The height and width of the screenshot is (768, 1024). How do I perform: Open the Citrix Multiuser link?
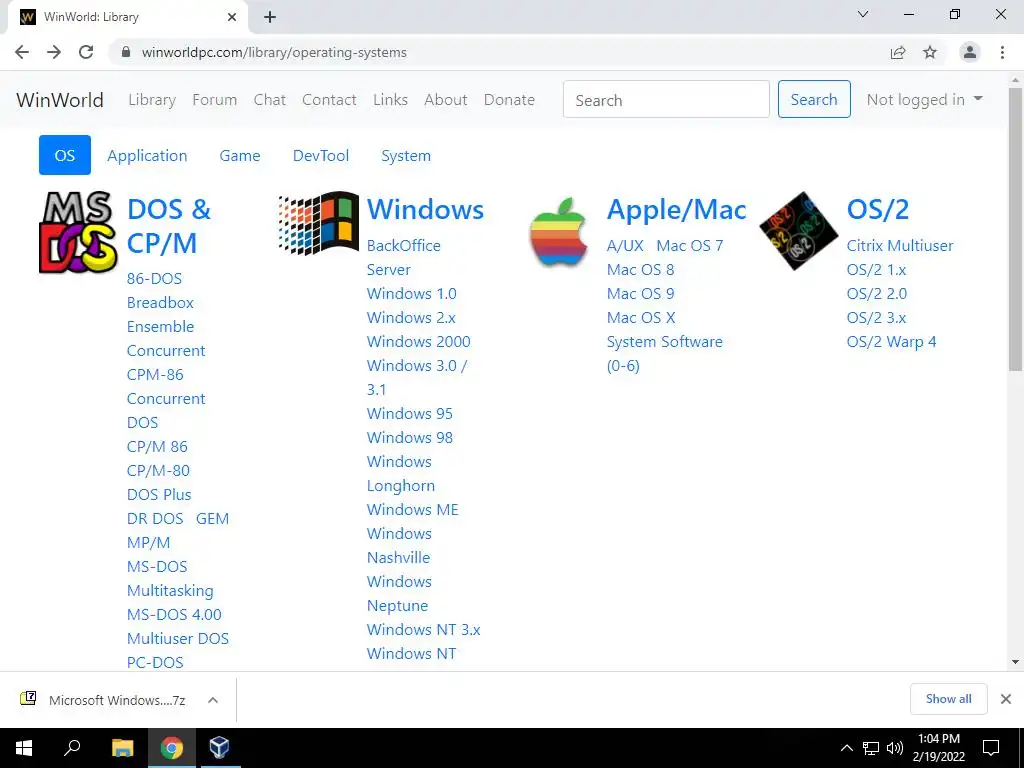click(900, 246)
